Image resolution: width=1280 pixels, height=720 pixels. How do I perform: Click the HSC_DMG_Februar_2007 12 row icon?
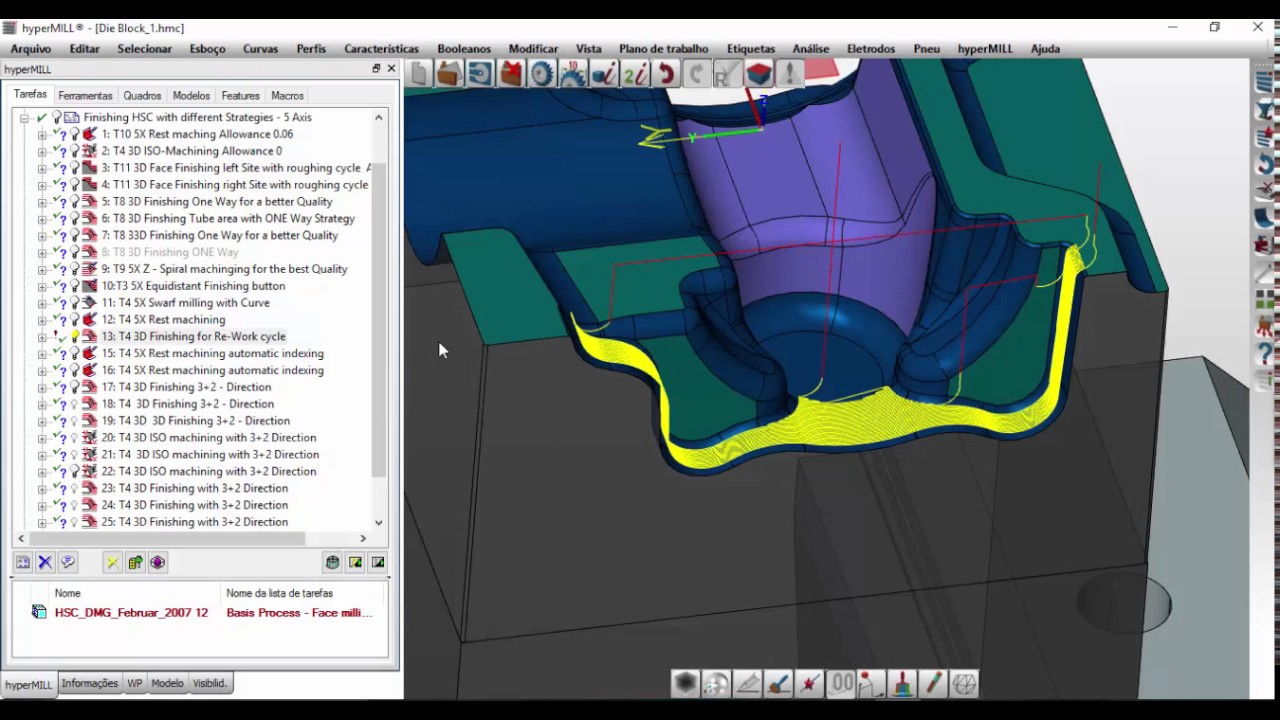click(x=39, y=612)
